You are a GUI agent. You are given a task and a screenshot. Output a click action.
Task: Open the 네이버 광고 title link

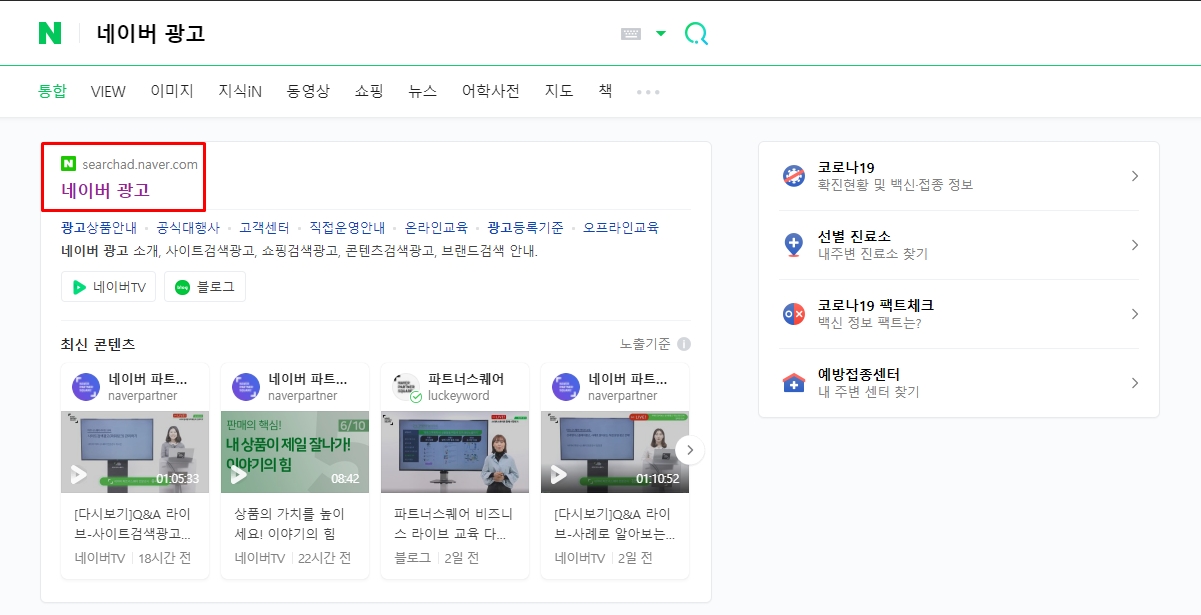point(105,190)
